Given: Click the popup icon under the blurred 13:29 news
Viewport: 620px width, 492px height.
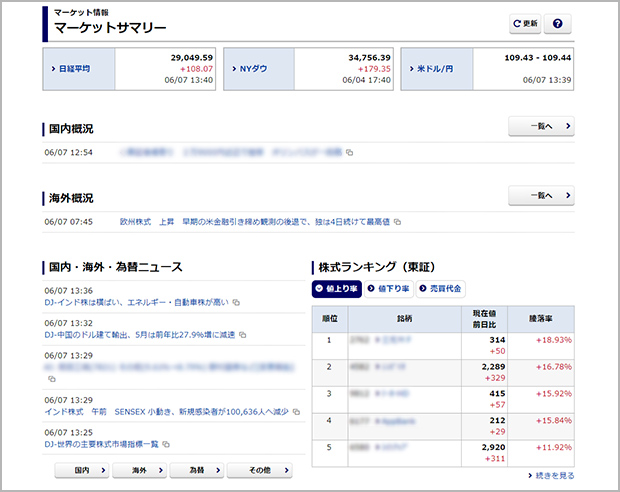Looking at the screenshot, I should [x=52, y=379].
